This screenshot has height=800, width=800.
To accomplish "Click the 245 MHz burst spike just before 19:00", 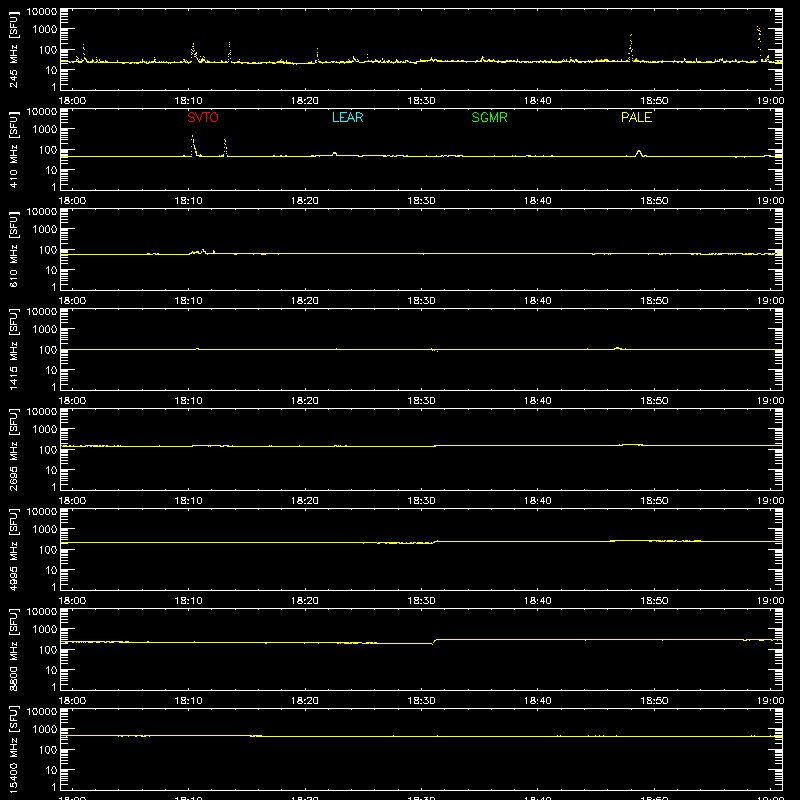I will 759,43.
